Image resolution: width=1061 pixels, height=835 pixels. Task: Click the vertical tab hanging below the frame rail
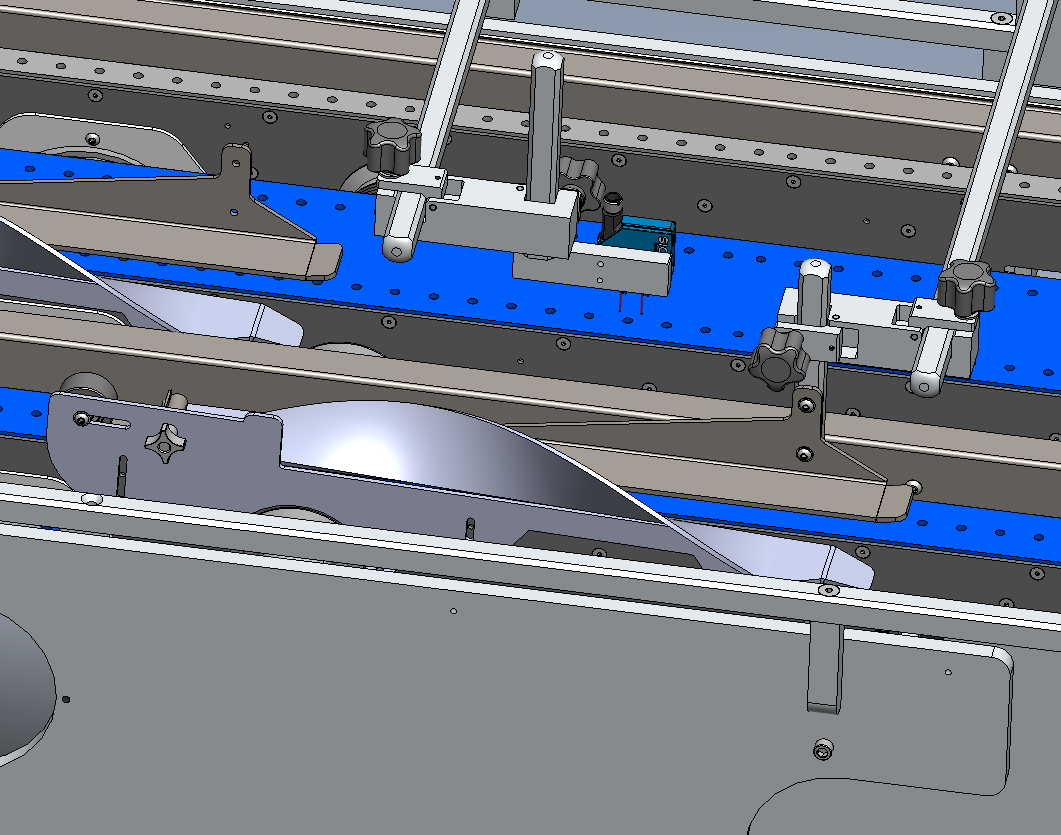point(825,667)
